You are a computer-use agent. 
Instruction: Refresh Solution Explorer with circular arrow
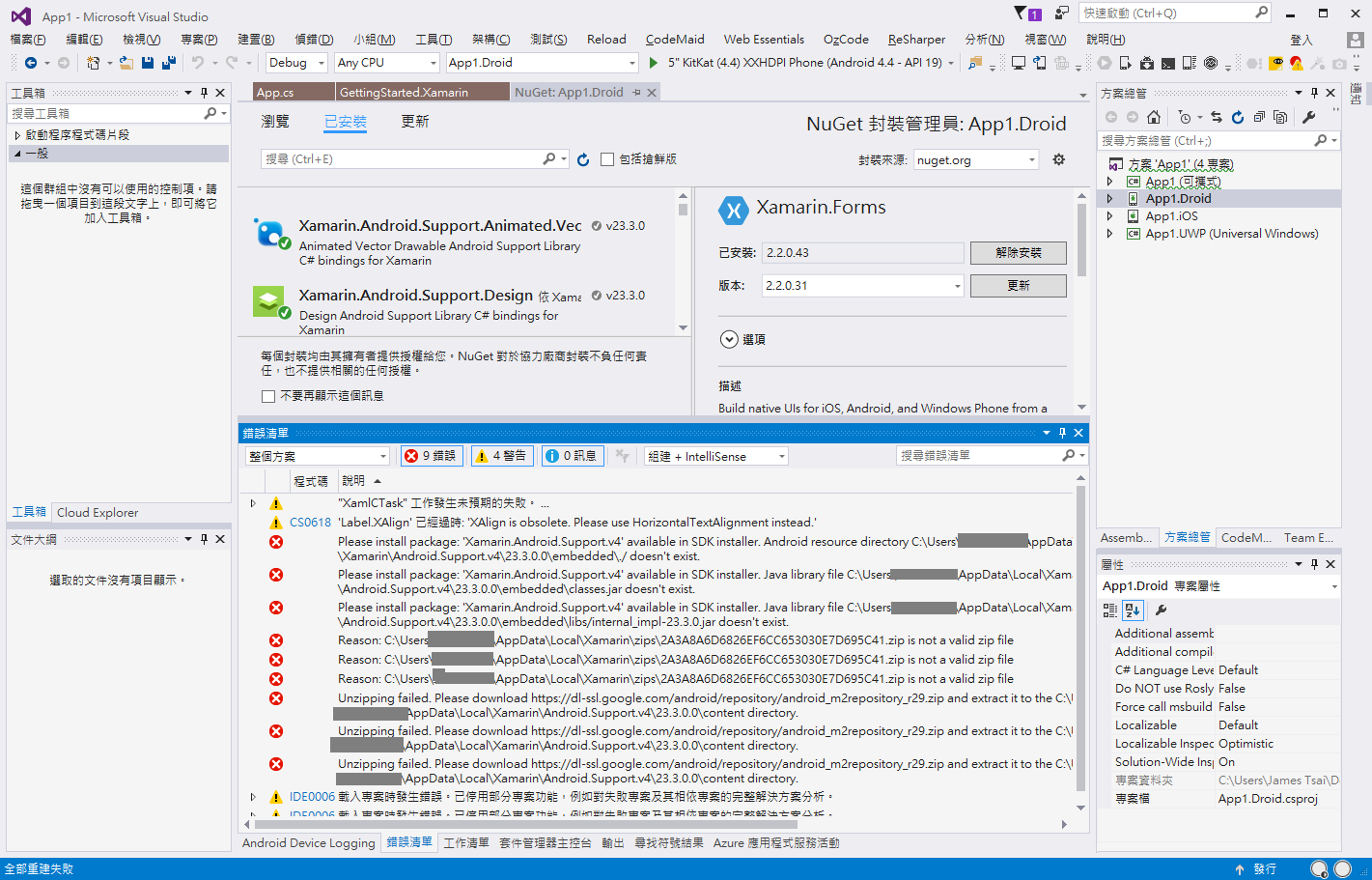pos(1238,117)
